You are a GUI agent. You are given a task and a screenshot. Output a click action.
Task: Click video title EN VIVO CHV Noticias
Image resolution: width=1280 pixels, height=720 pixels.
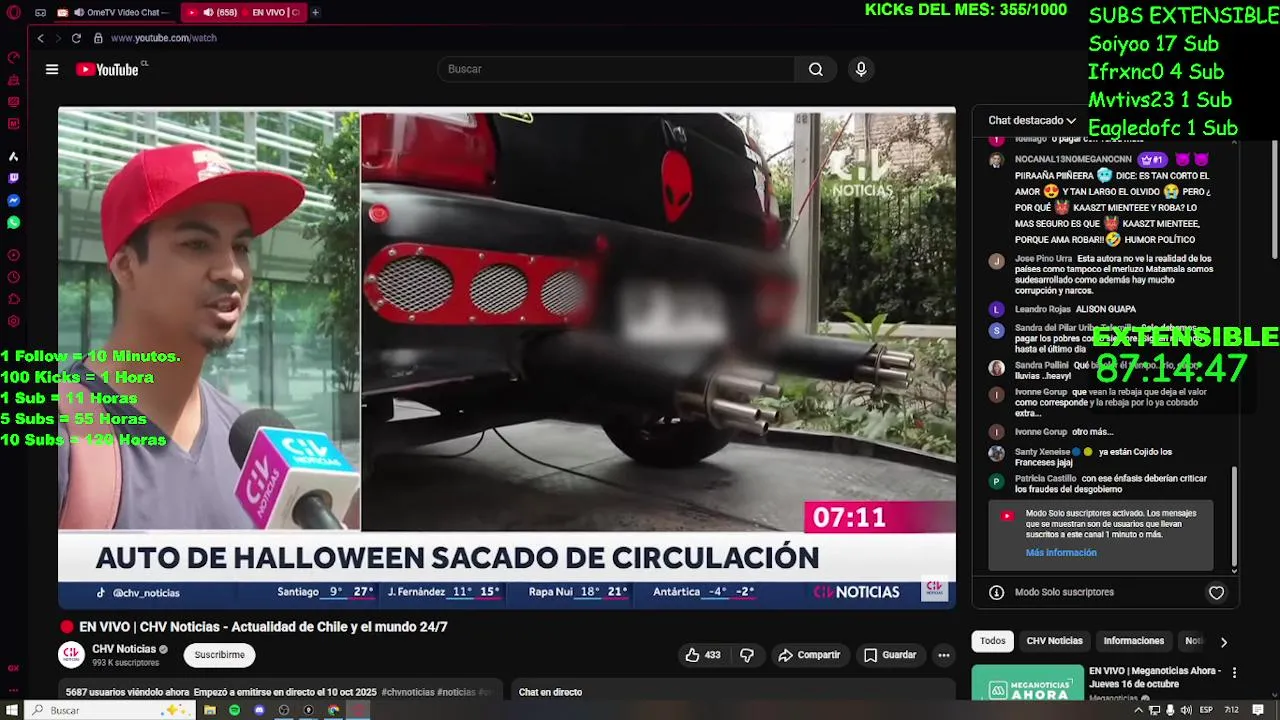(263, 627)
